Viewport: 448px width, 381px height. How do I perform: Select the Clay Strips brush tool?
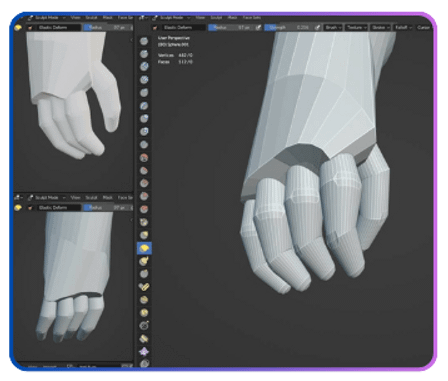pos(144,80)
